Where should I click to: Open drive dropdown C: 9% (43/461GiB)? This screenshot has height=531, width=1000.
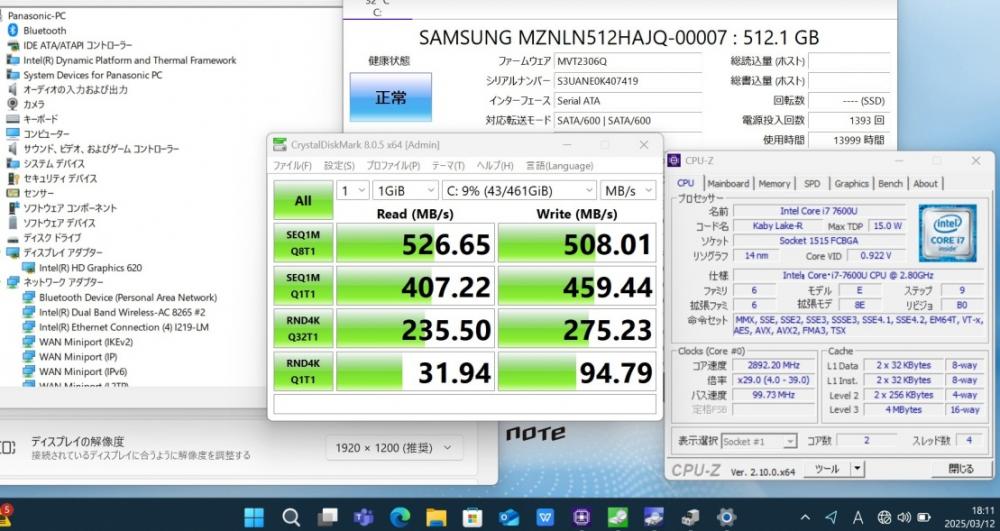click(x=518, y=190)
